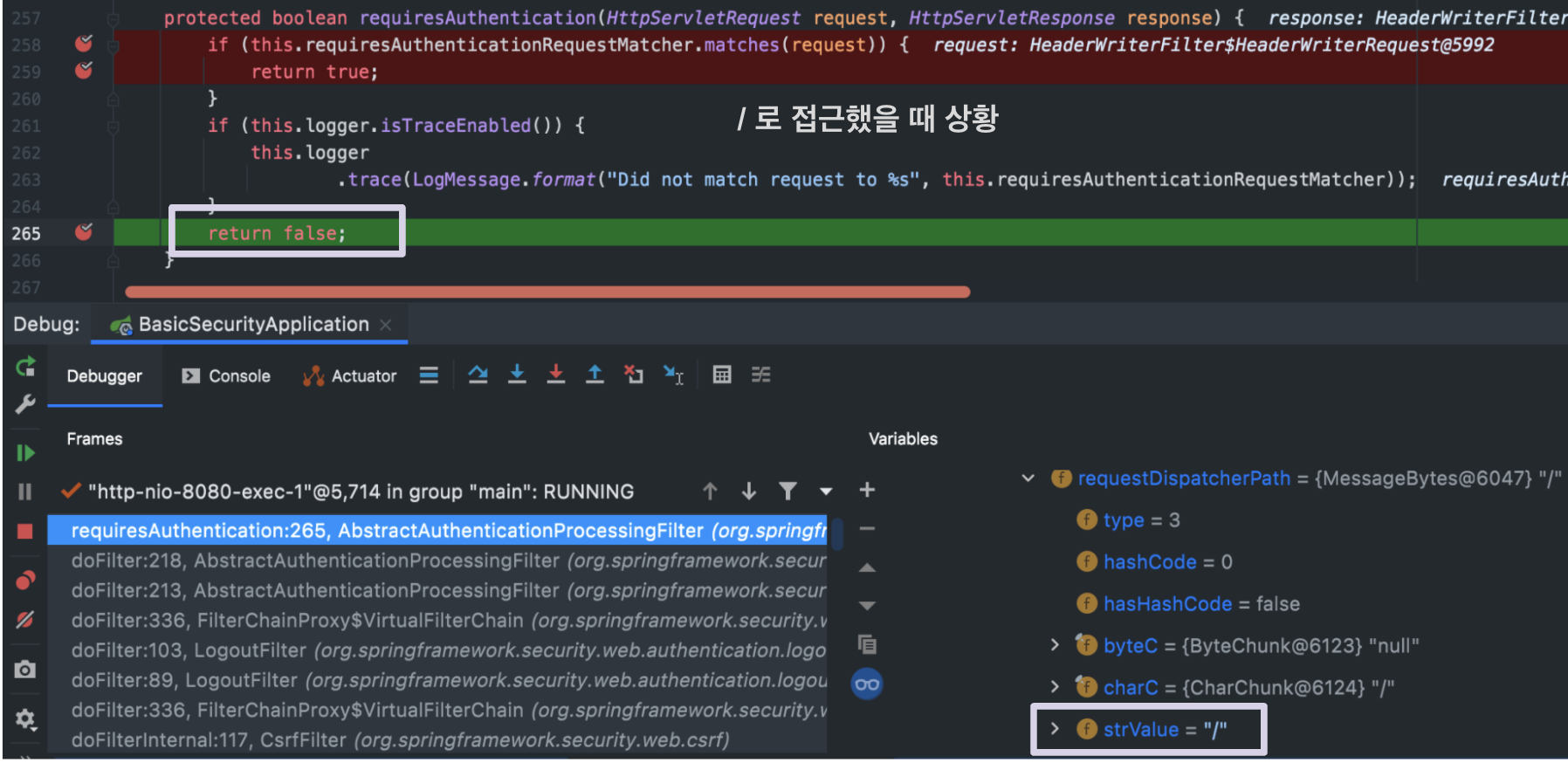Select the type = 3 variable
Viewport: 1568px width, 763px height.
tap(1128, 519)
